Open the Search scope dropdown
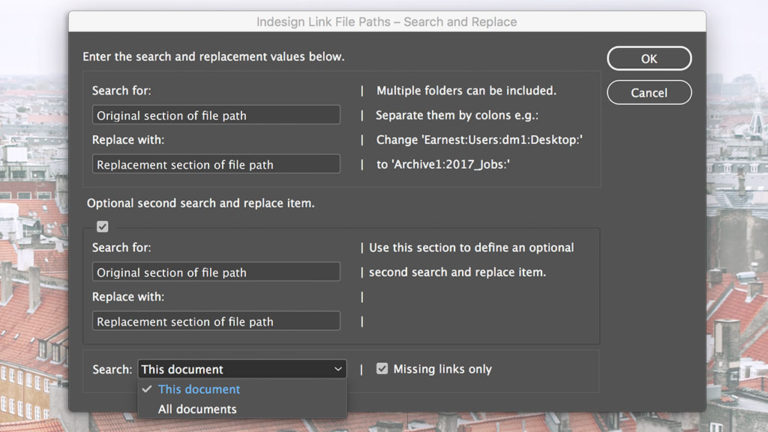Image resolution: width=768 pixels, height=432 pixels. click(x=241, y=369)
